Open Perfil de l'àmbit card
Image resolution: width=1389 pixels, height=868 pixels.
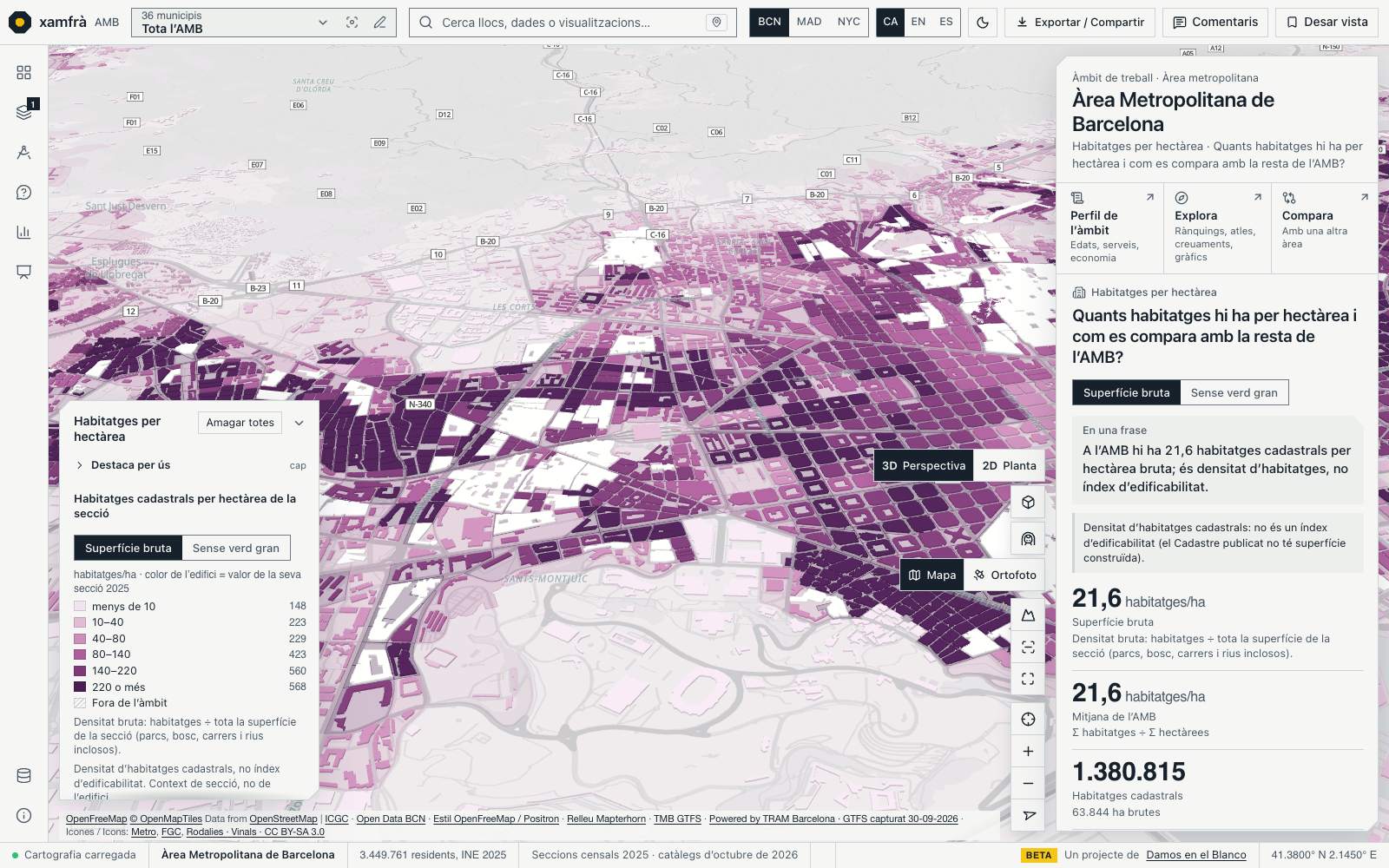1110,228
